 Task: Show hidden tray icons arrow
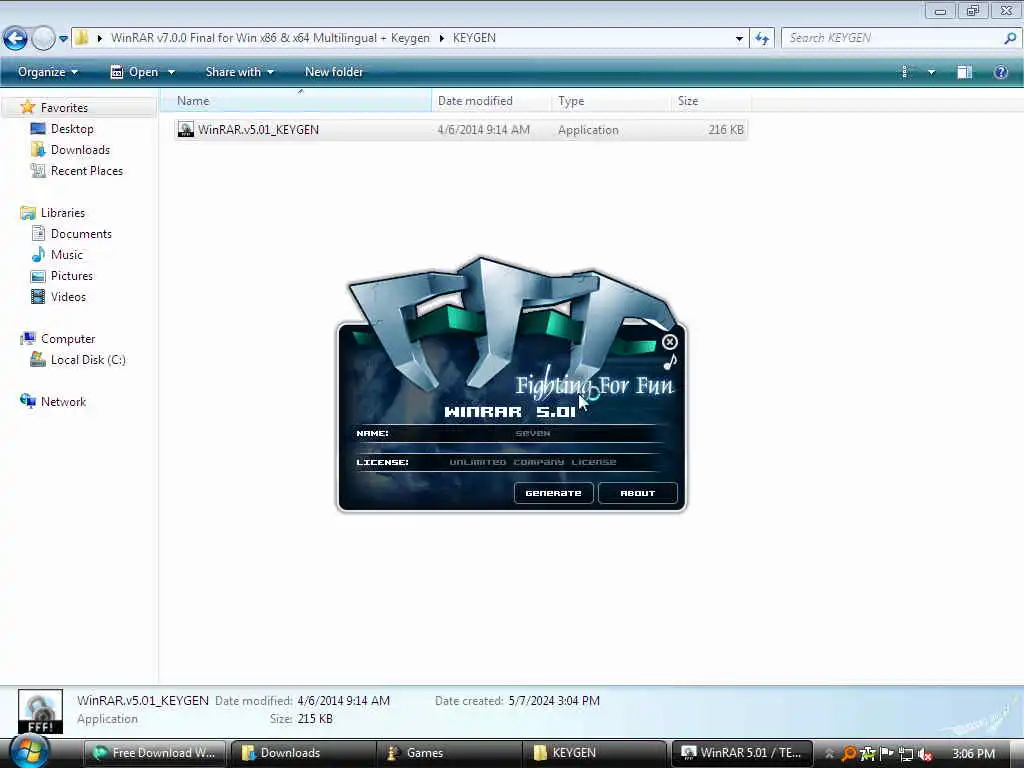click(829, 754)
